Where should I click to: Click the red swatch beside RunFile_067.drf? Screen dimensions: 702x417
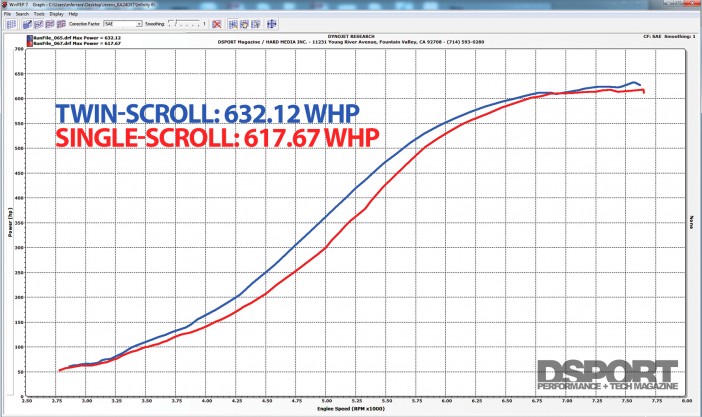point(30,43)
